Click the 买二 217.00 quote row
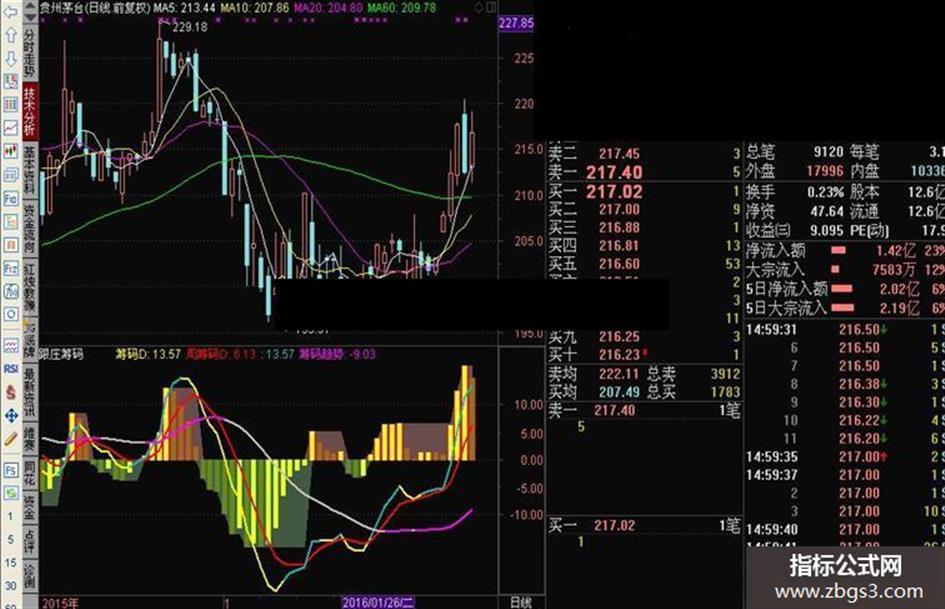 point(644,209)
